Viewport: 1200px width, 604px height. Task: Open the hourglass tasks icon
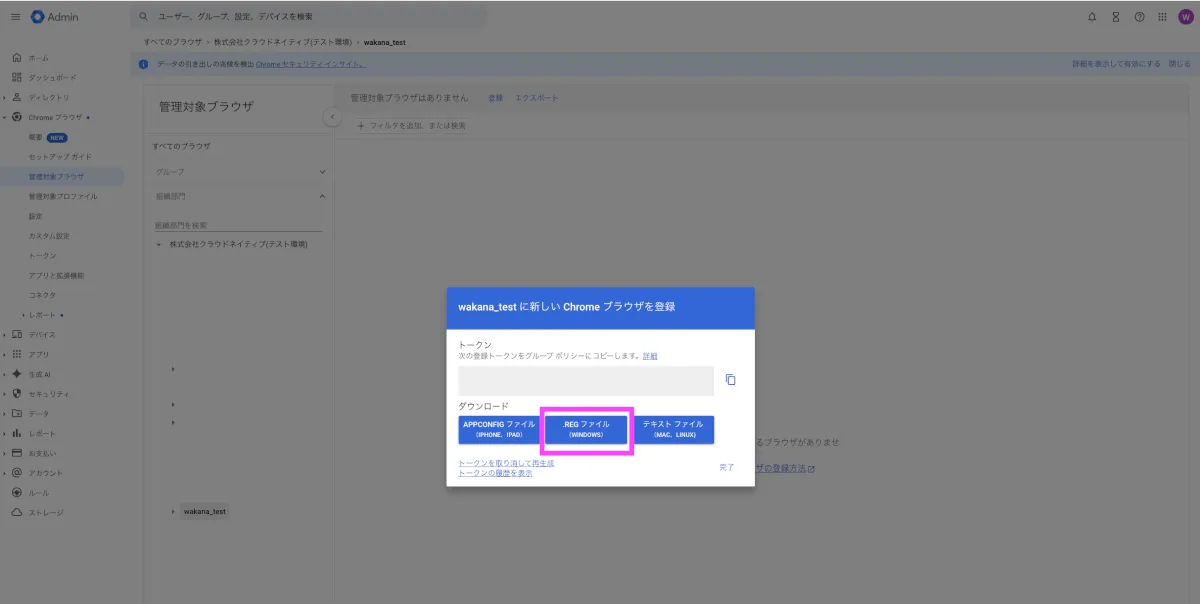tap(1115, 17)
